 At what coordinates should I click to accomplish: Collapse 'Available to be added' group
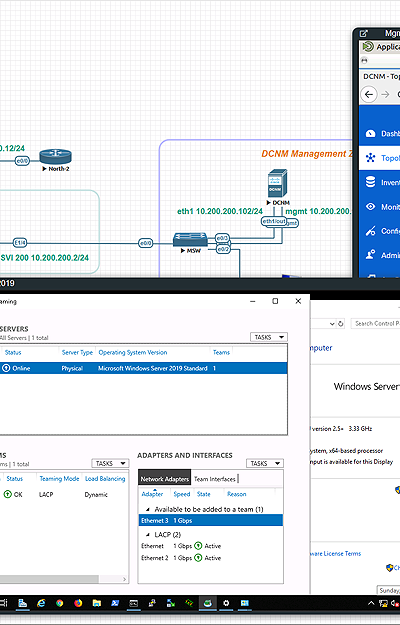[x=148, y=509]
